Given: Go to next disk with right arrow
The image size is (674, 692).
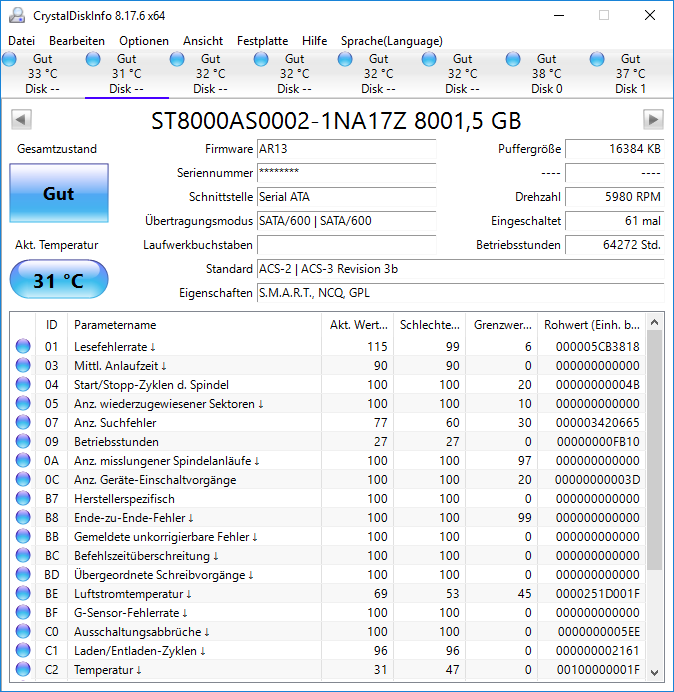Looking at the screenshot, I should (x=653, y=119).
